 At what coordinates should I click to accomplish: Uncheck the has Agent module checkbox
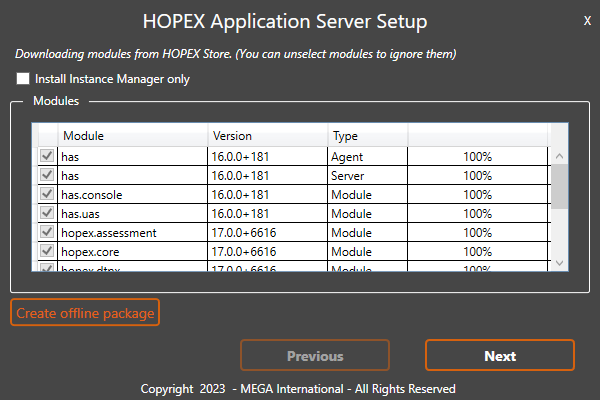pyautogui.click(x=46, y=157)
